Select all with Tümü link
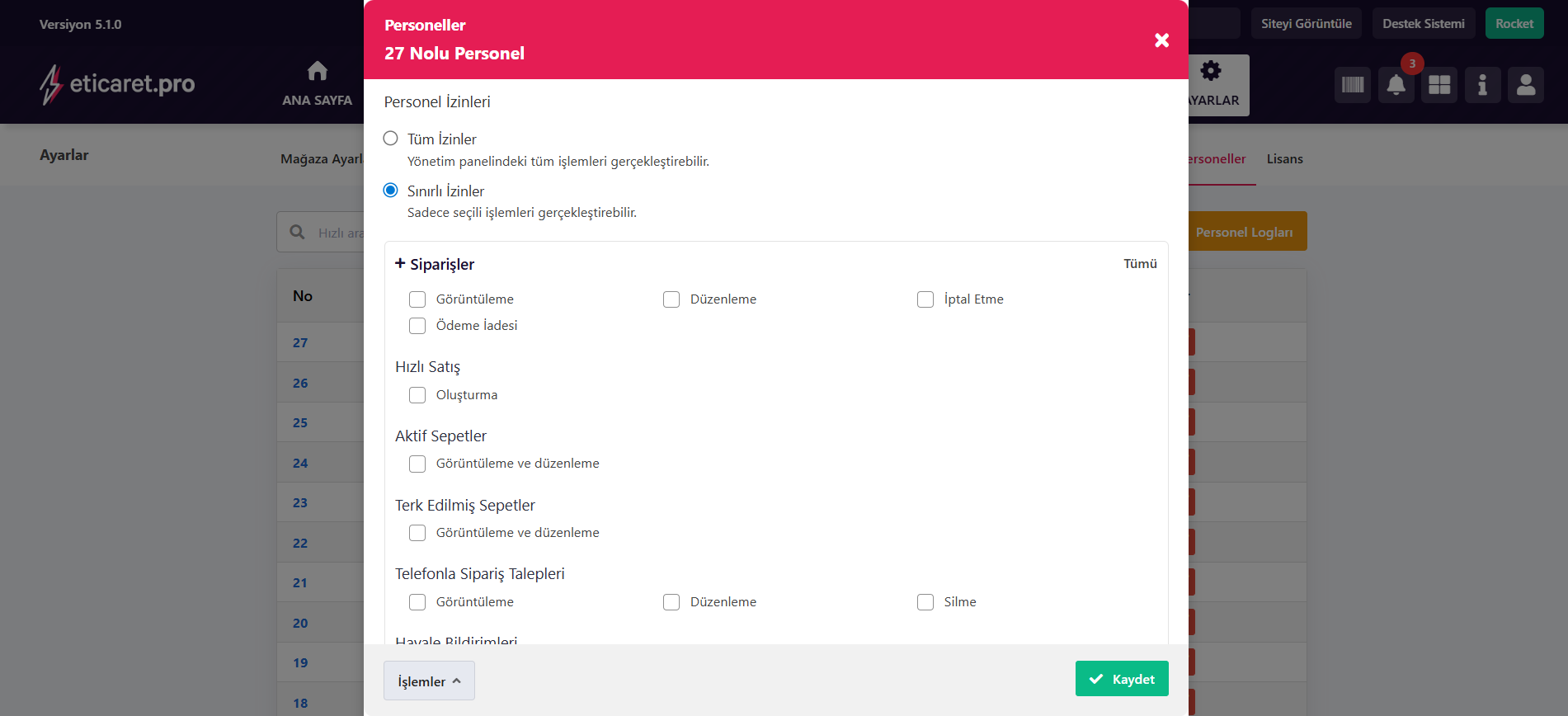 click(x=1140, y=264)
